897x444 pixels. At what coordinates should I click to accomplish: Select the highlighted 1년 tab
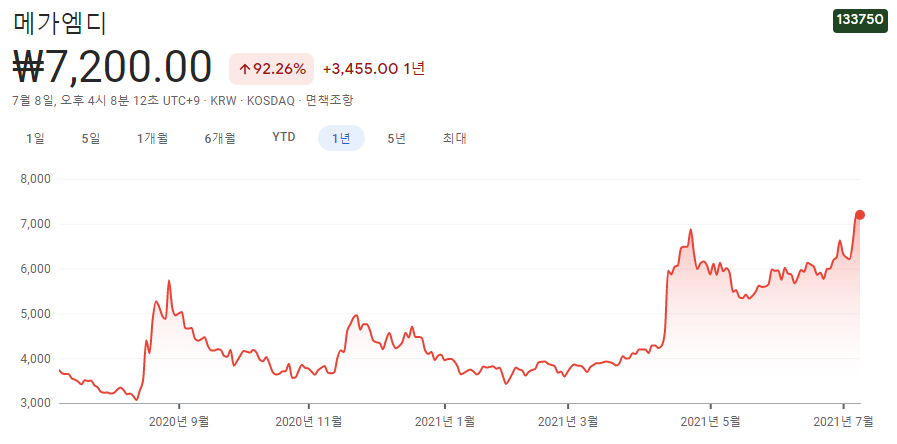tap(341, 138)
